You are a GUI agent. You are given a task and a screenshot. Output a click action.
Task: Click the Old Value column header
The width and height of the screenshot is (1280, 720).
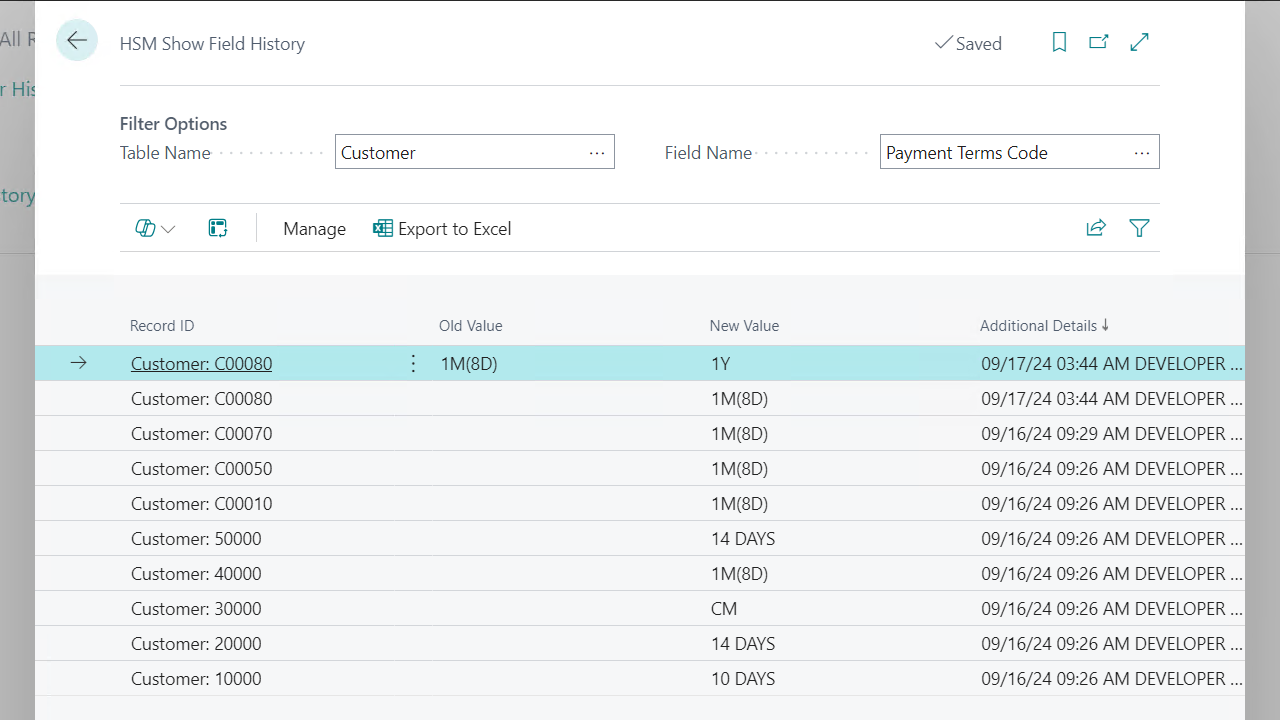click(470, 326)
